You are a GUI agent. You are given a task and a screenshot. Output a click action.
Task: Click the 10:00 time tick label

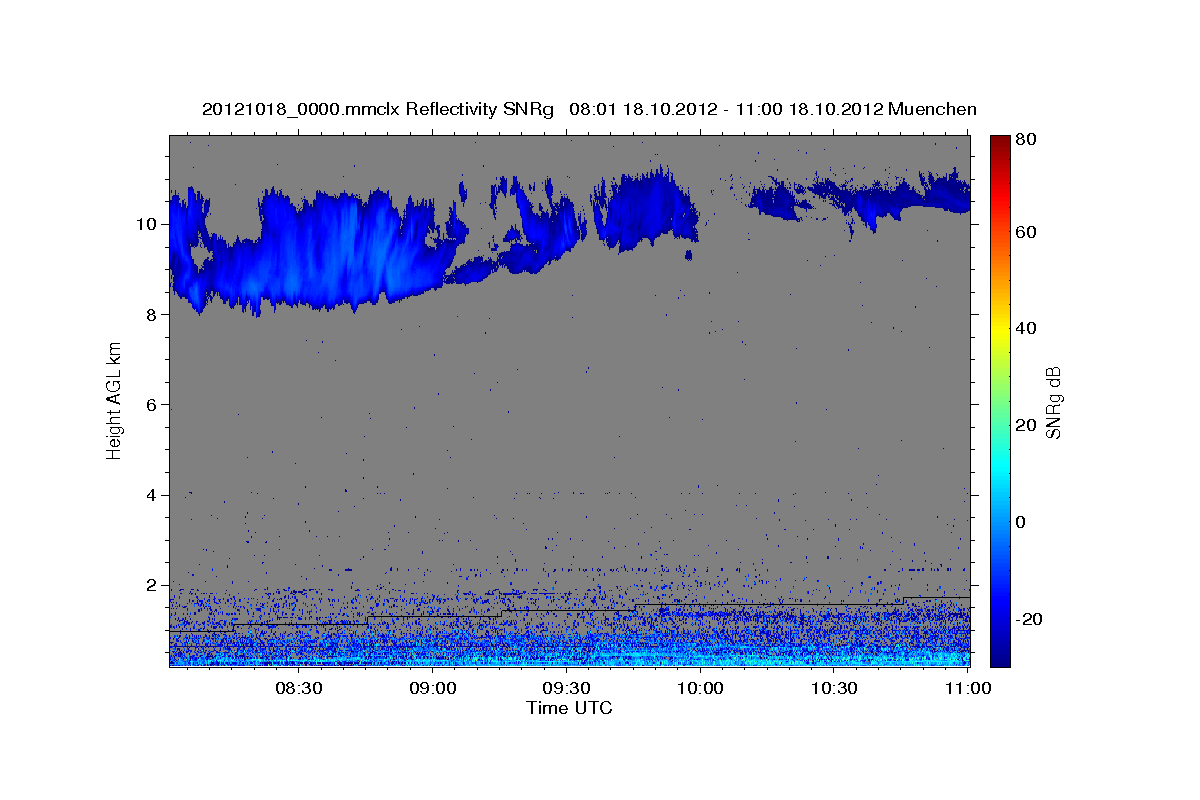click(700, 689)
